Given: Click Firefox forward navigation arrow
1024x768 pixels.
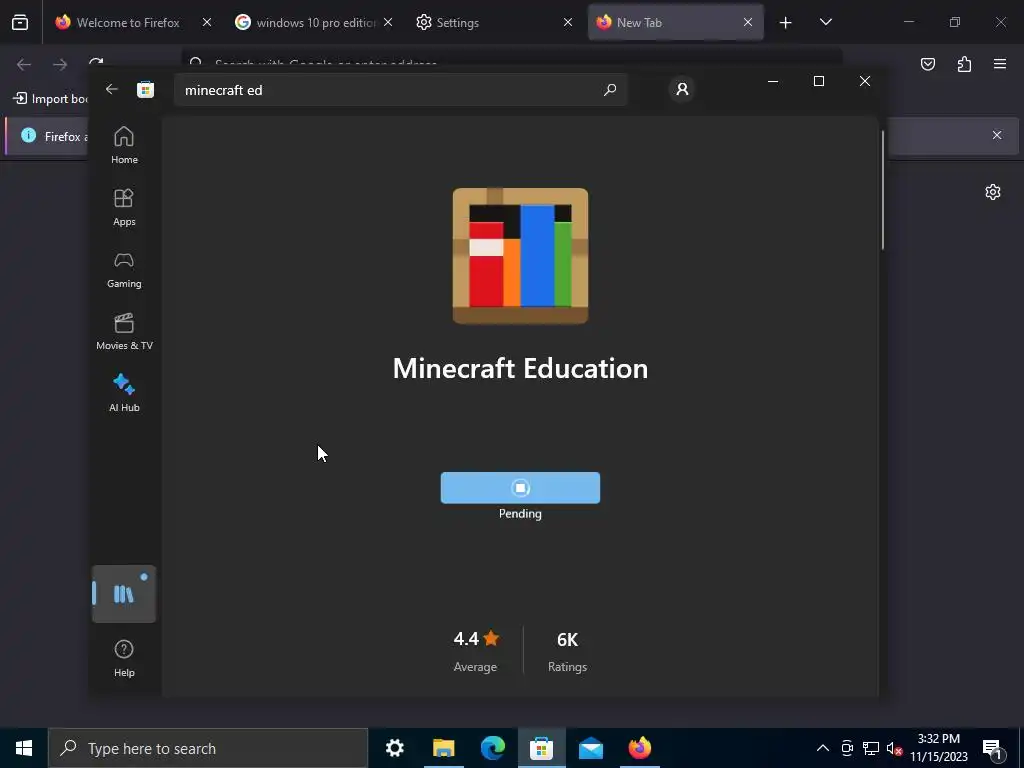Looking at the screenshot, I should point(60,64).
